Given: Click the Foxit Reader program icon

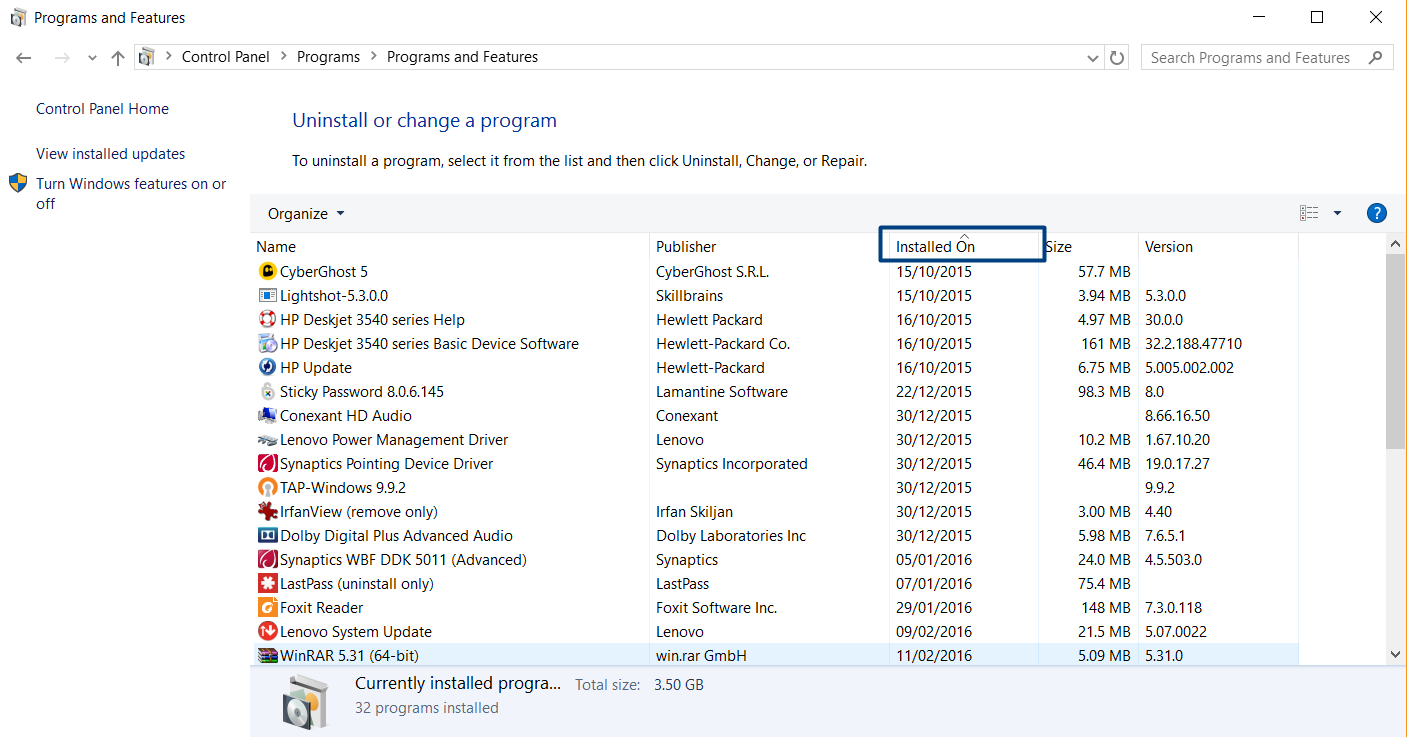Looking at the screenshot, I should 267,607.
